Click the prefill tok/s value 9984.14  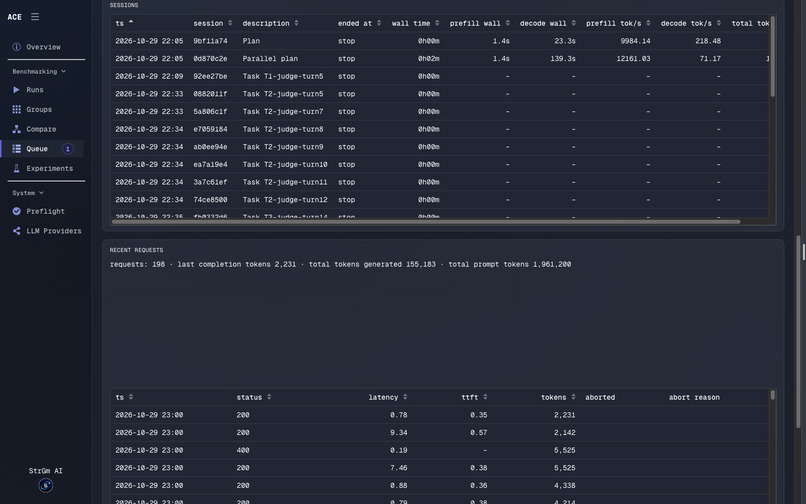pyautogui.click(x=635, y=41)
